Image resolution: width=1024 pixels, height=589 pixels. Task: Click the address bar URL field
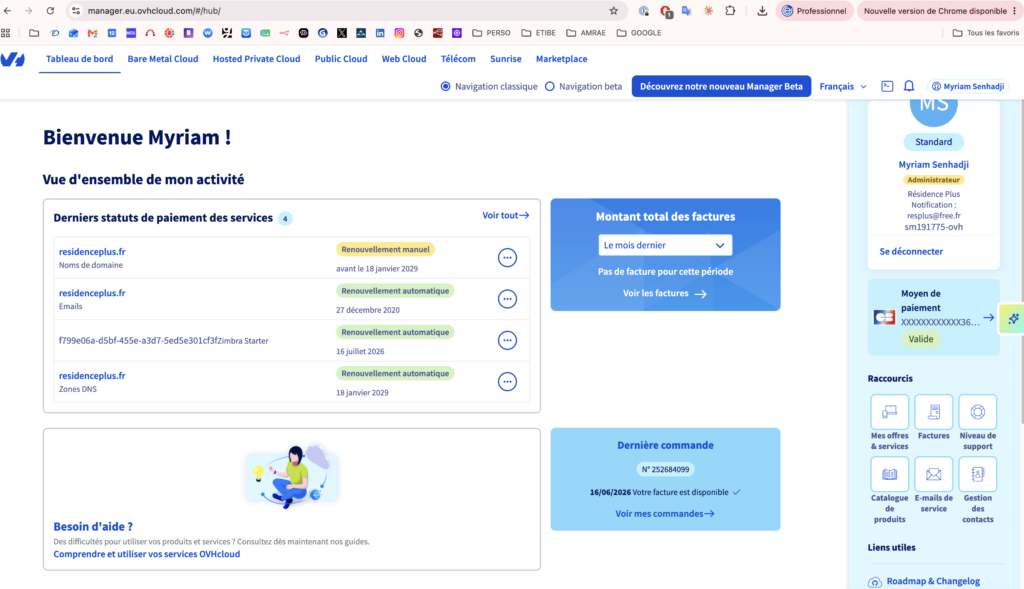(346, 10)
